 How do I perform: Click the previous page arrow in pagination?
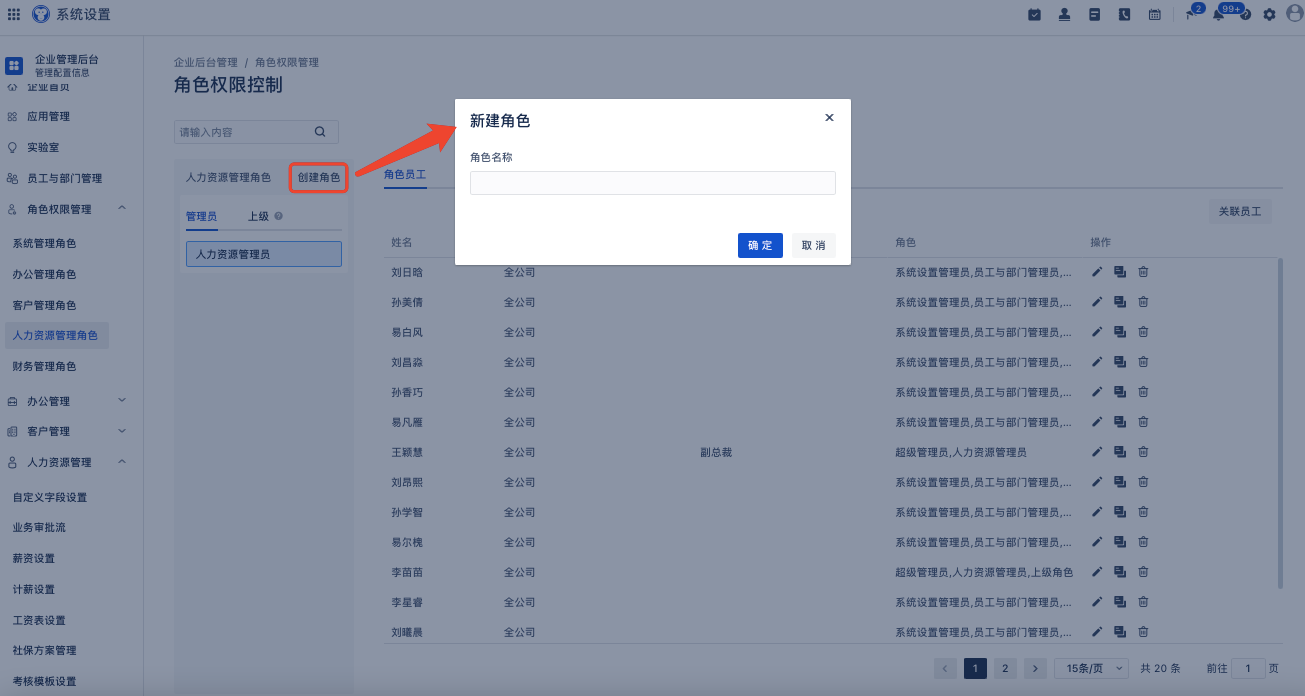[945, 668]
